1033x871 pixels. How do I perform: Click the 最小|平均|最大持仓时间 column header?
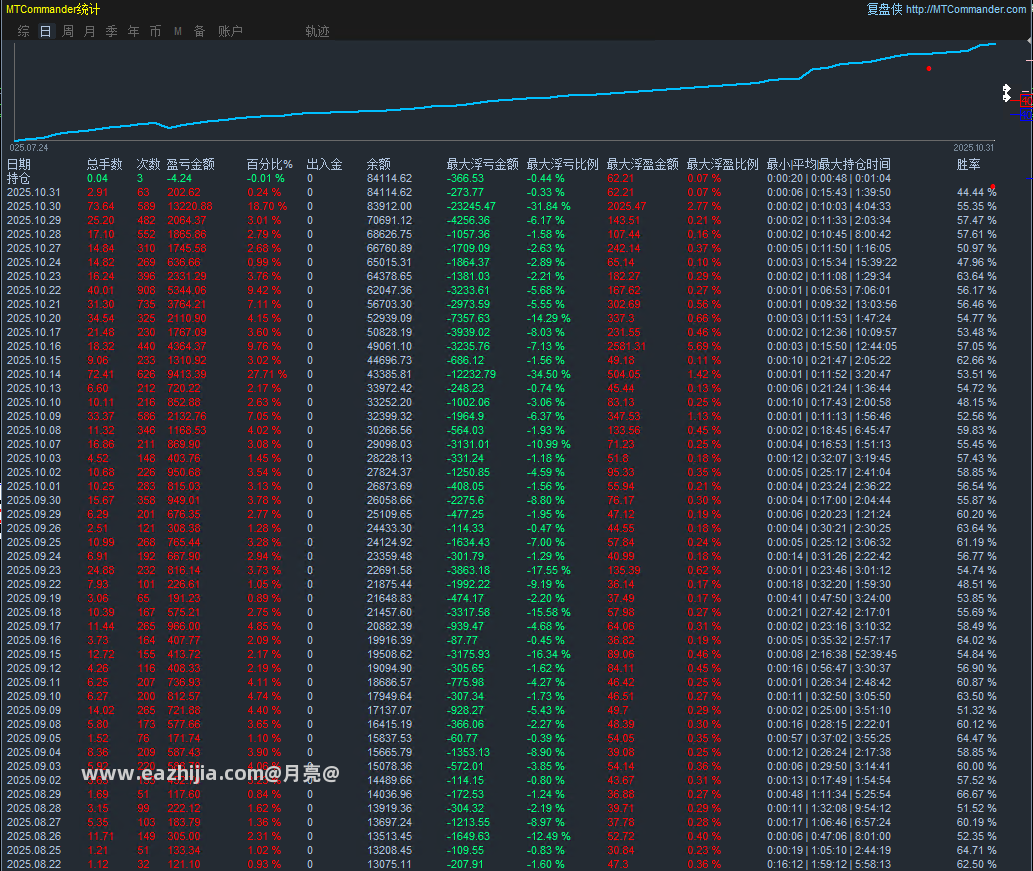[829, 164]
